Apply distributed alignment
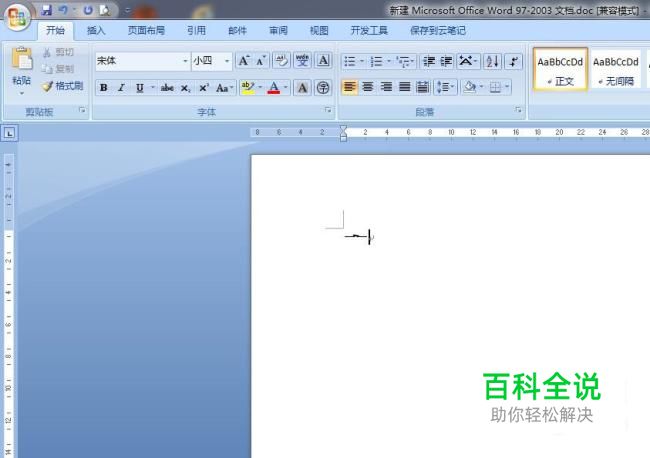 coord(422,87)
